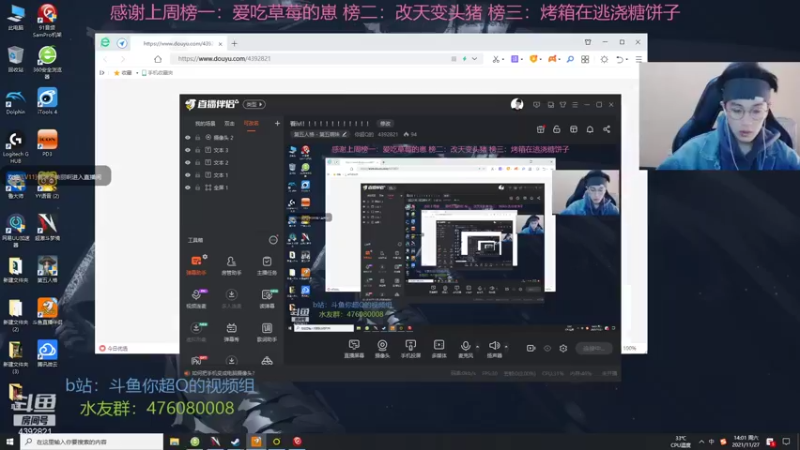Collapse the 工具箱 toolbox panel
The width and height of the screenshot is (800, 450).
[273, 240]
